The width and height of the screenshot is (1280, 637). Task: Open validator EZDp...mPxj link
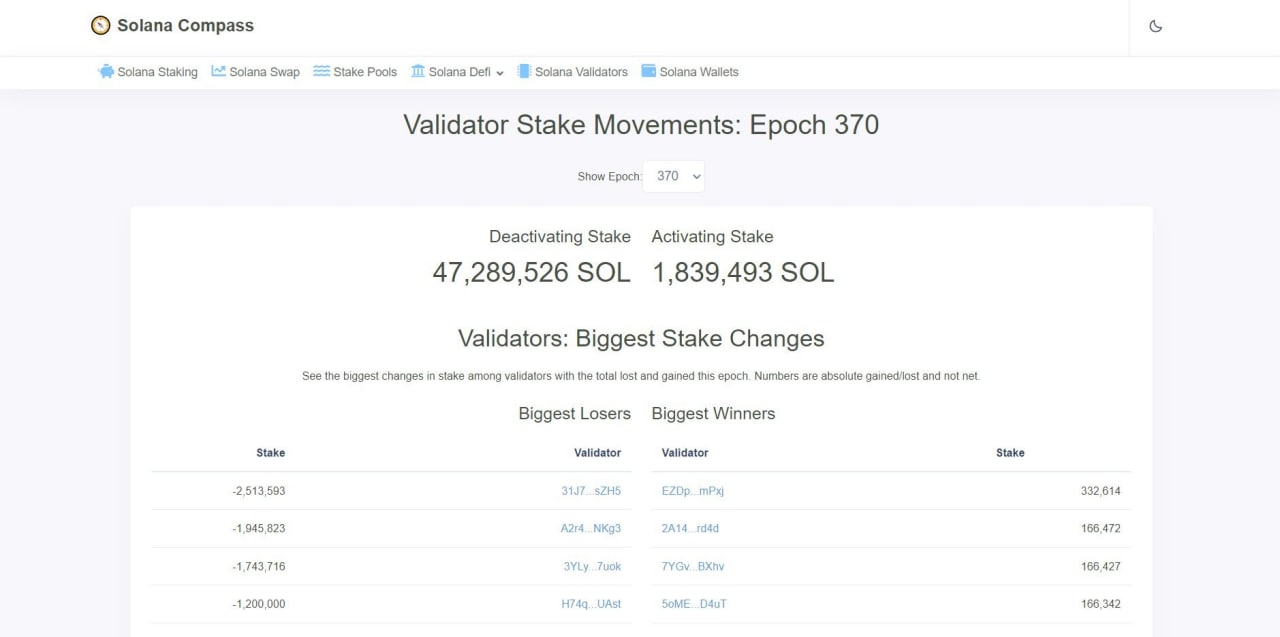[x=693, y=491]
